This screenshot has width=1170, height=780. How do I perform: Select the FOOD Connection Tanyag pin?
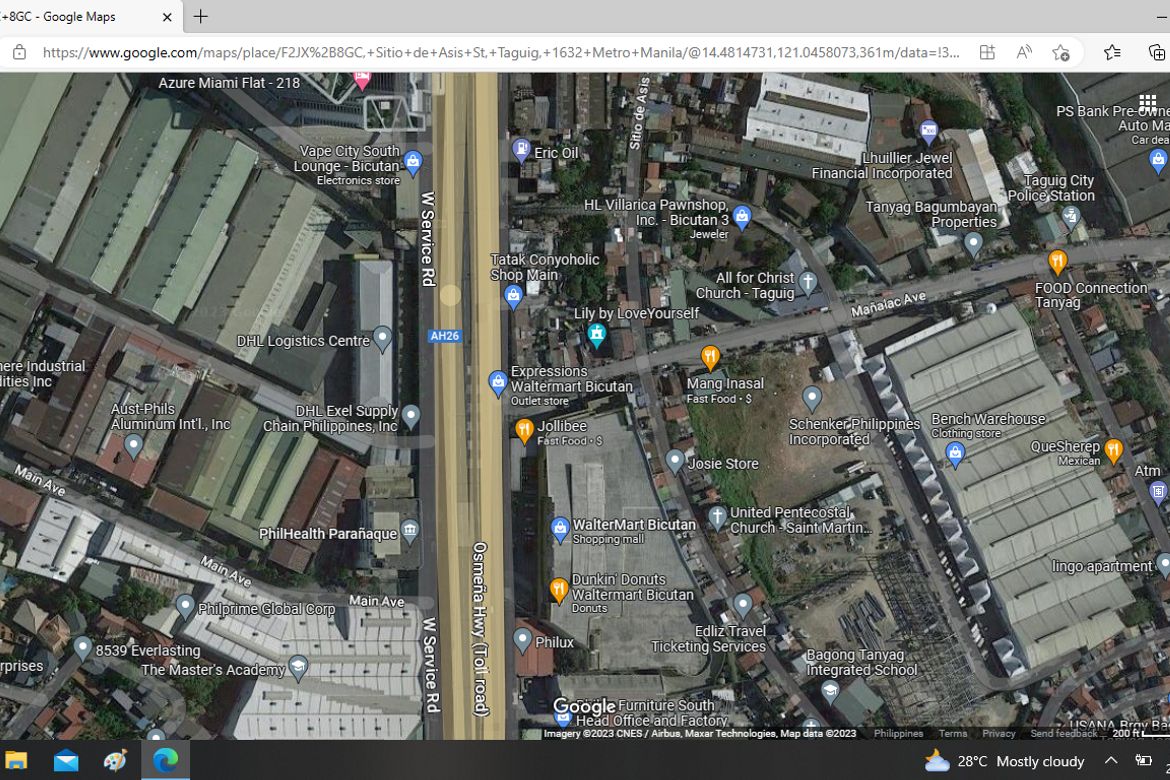[1057, 261]
